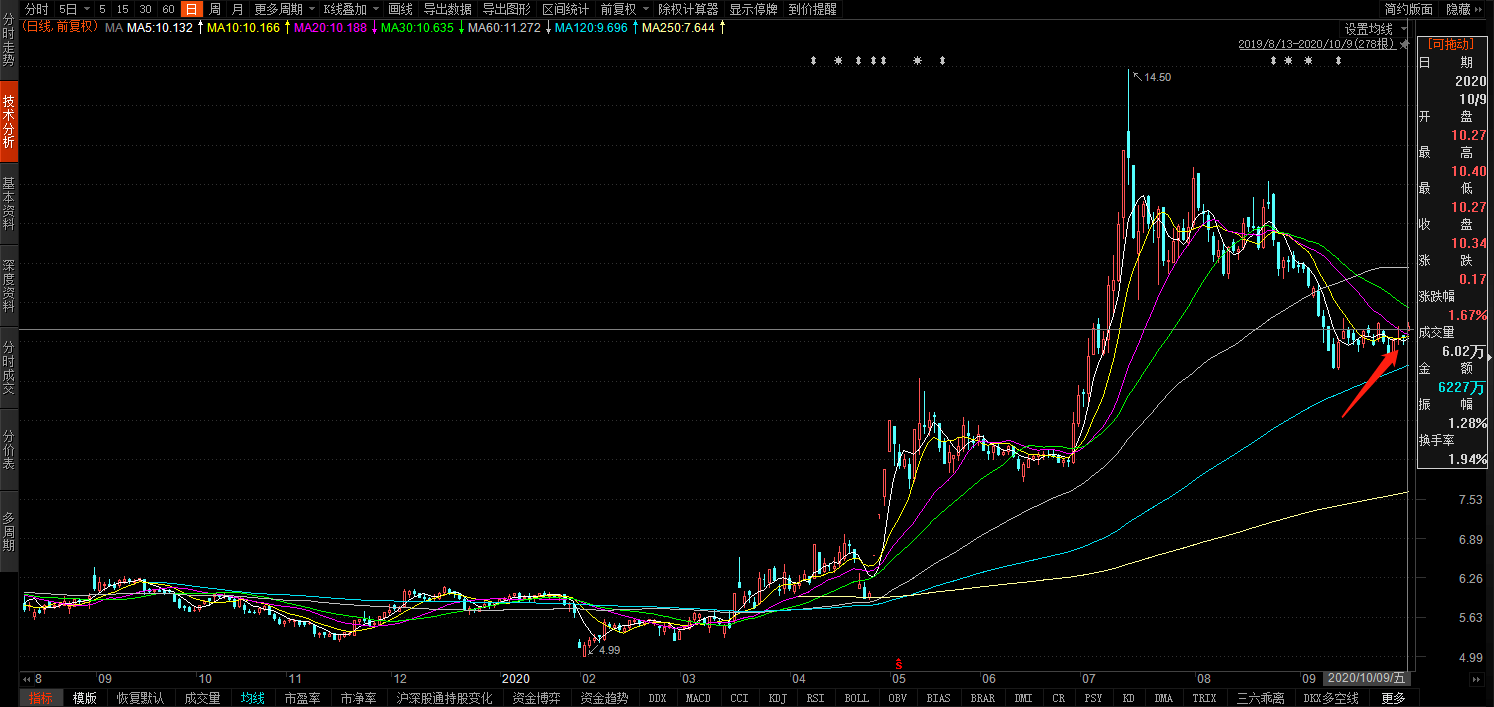Click the magenta arrow next to MA20 value
Screen dimensions: 1494x707
[374, 27]
